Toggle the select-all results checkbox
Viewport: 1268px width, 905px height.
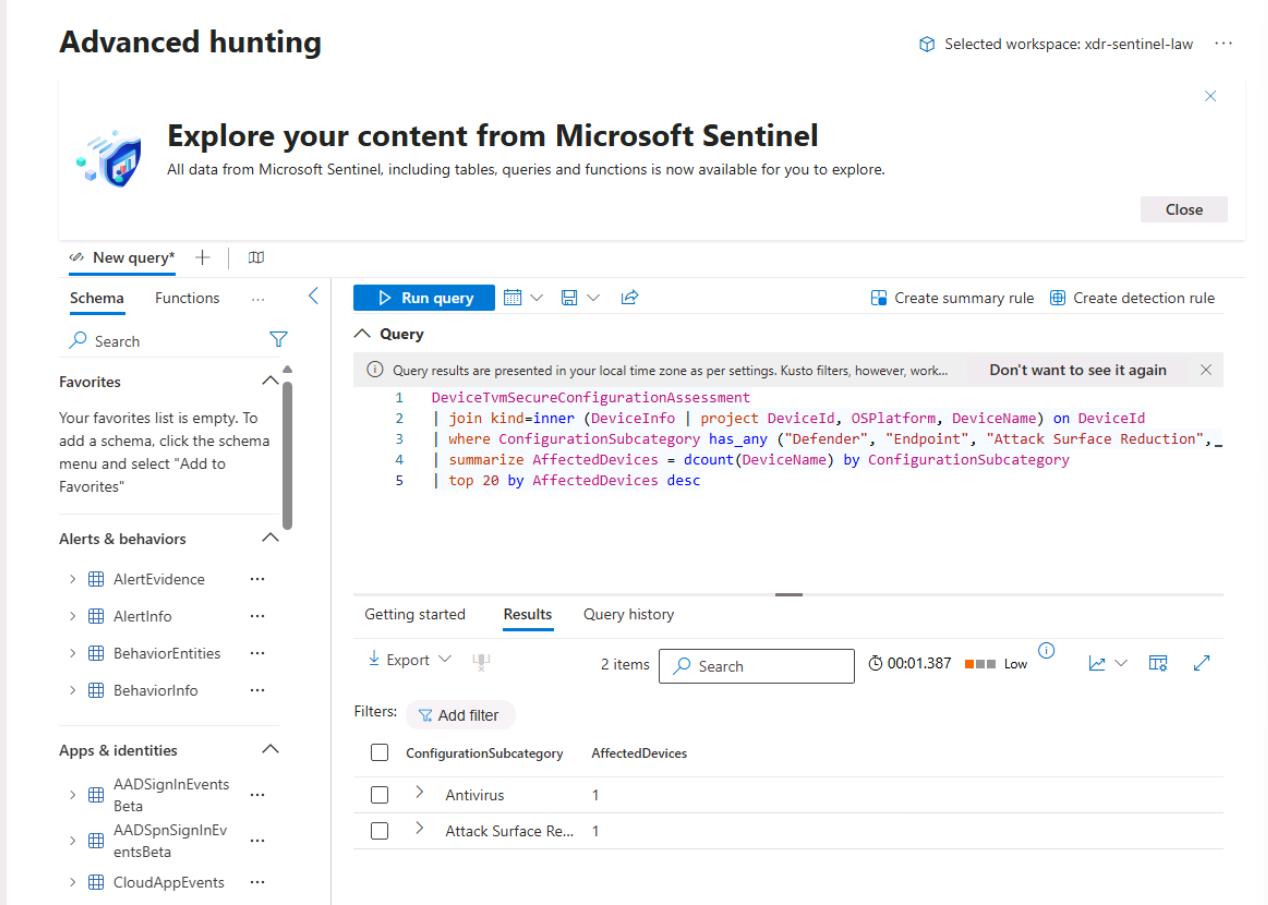click(x=379, y=753)
